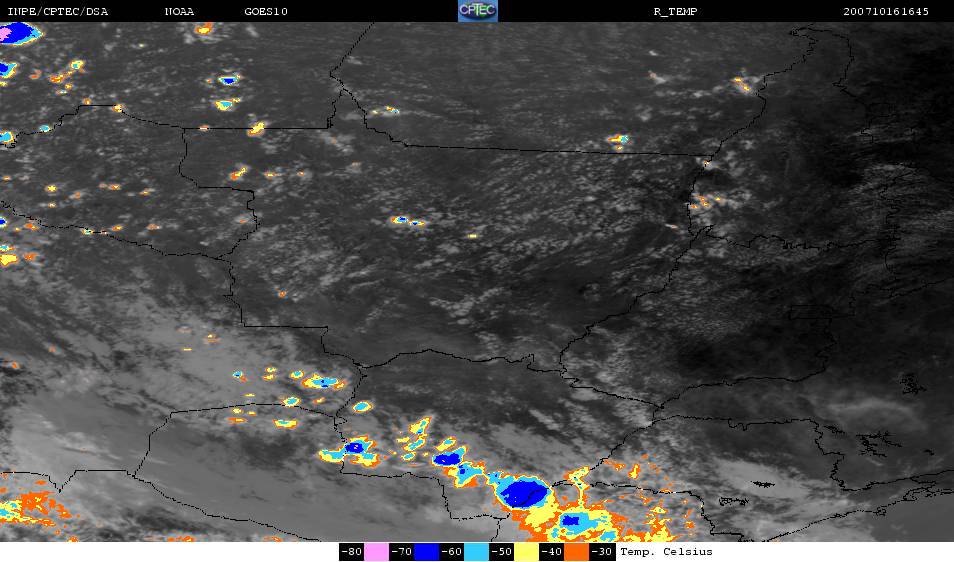The width and height of the screenshot is (954, 562).
Task: Click the -70 legend value
Action: (402, 552)
